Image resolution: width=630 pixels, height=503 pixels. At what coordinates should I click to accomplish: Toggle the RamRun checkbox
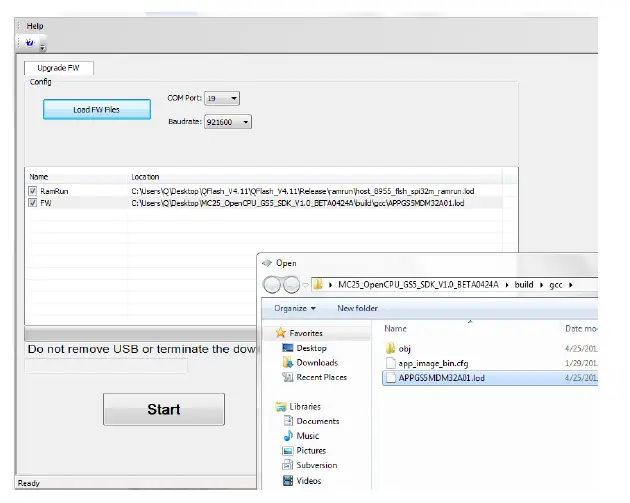[33, 191]
